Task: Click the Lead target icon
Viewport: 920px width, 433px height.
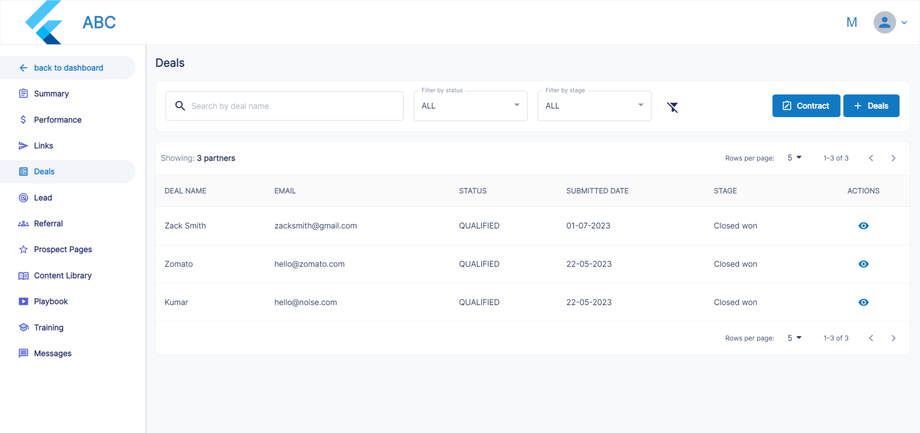Action: click(x=23, y=198)
